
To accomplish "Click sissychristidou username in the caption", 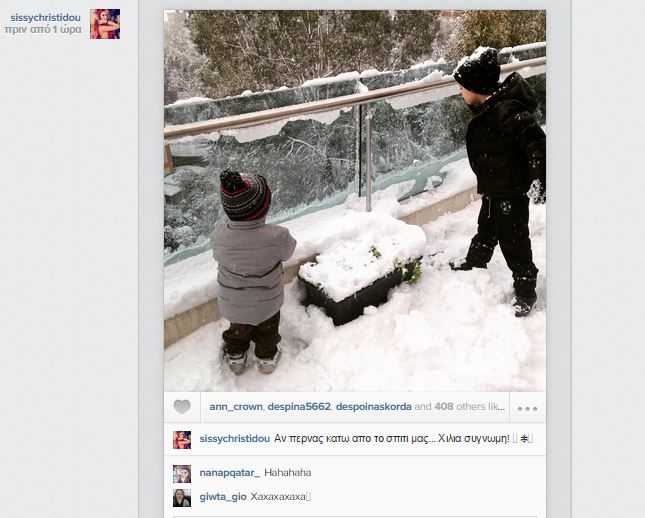I will tap(234, 439).
